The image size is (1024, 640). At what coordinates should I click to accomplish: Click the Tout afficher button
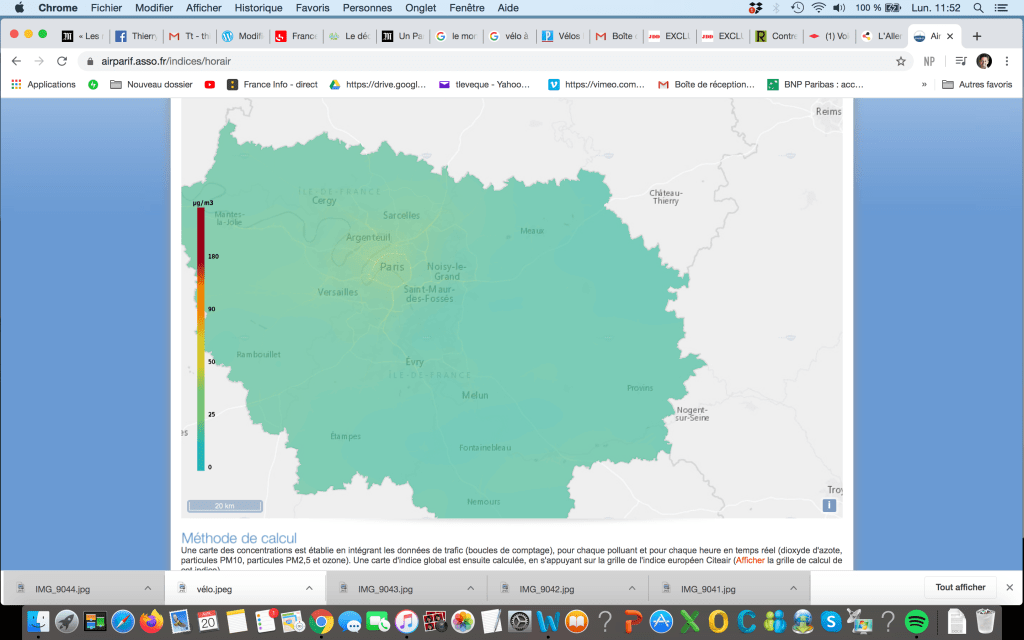click(x=960, y=588)
